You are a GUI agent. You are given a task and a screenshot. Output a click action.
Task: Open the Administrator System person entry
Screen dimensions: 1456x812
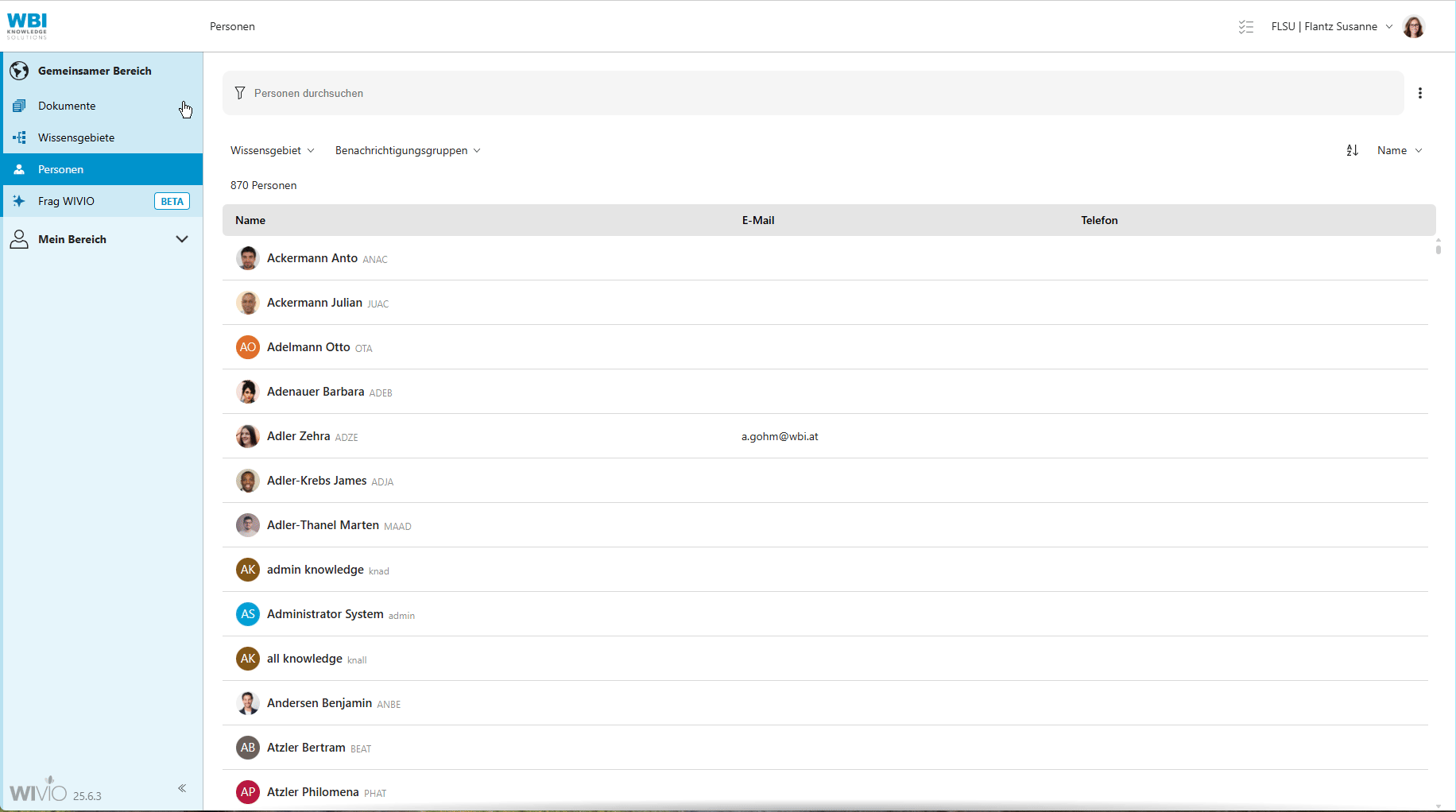(x=325, y=614)
